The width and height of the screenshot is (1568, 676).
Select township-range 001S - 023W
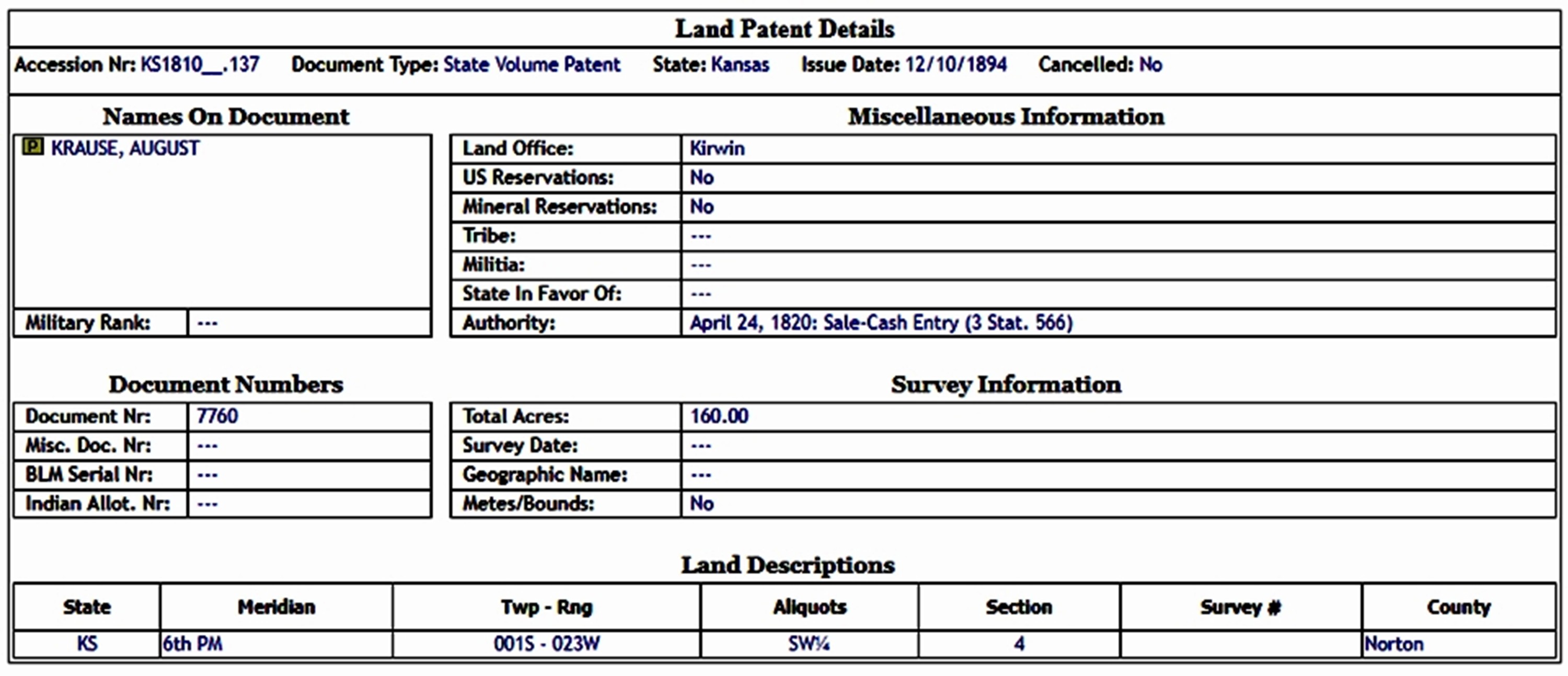pos(546,644)
